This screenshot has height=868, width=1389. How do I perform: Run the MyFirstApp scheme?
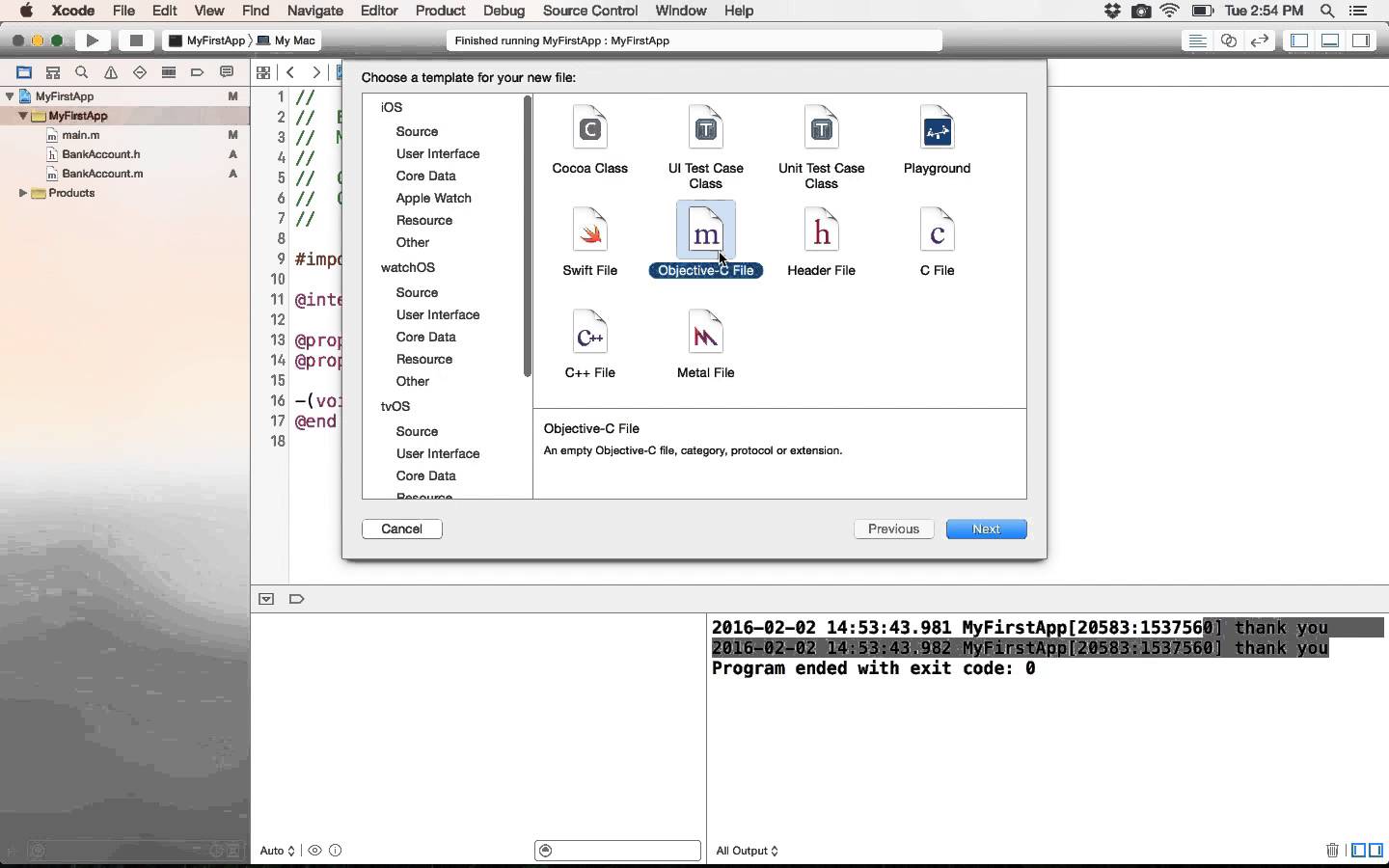pos(93,41)
